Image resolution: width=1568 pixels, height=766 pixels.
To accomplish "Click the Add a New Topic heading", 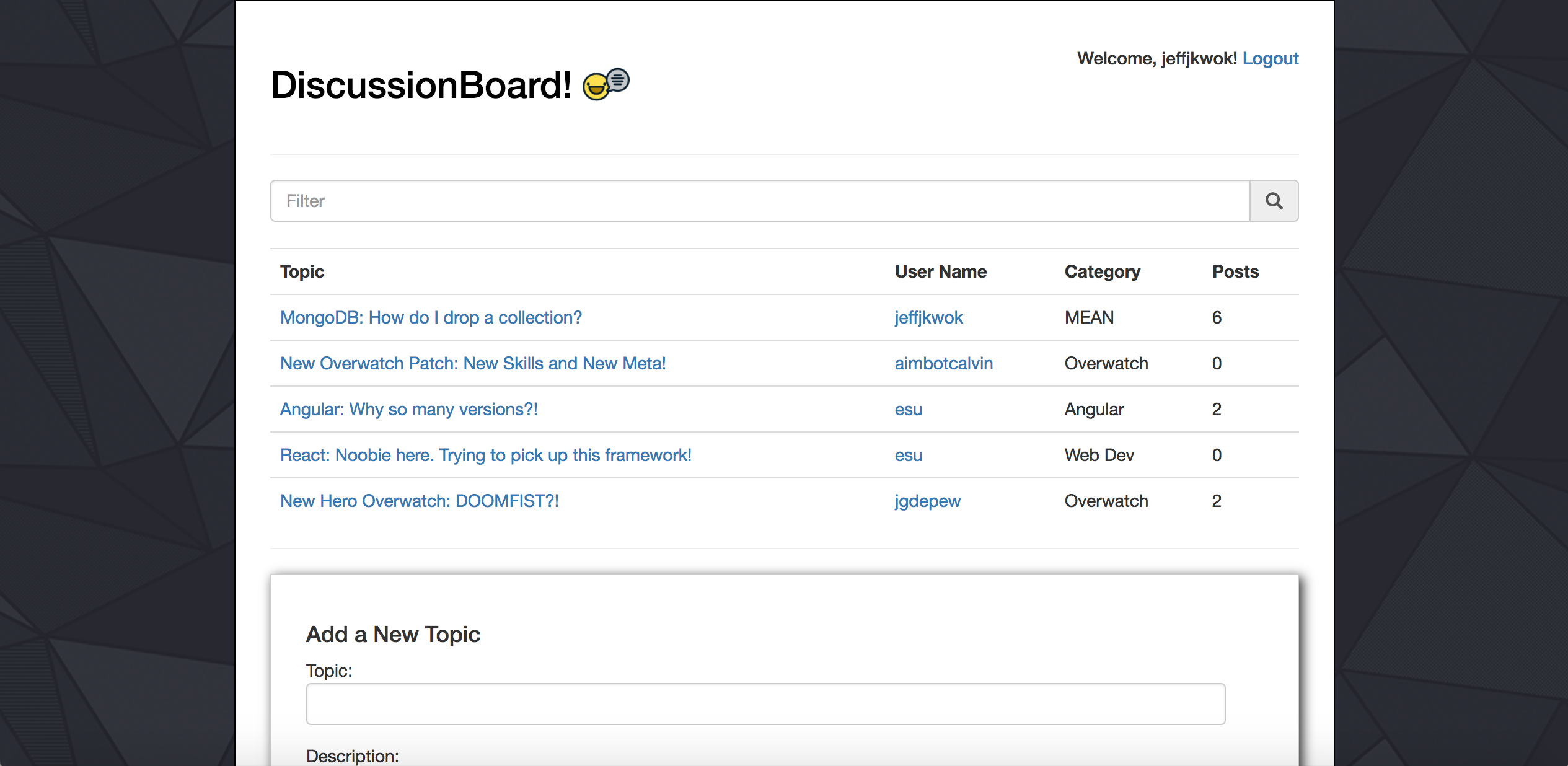I will click(x=393, y=634).
